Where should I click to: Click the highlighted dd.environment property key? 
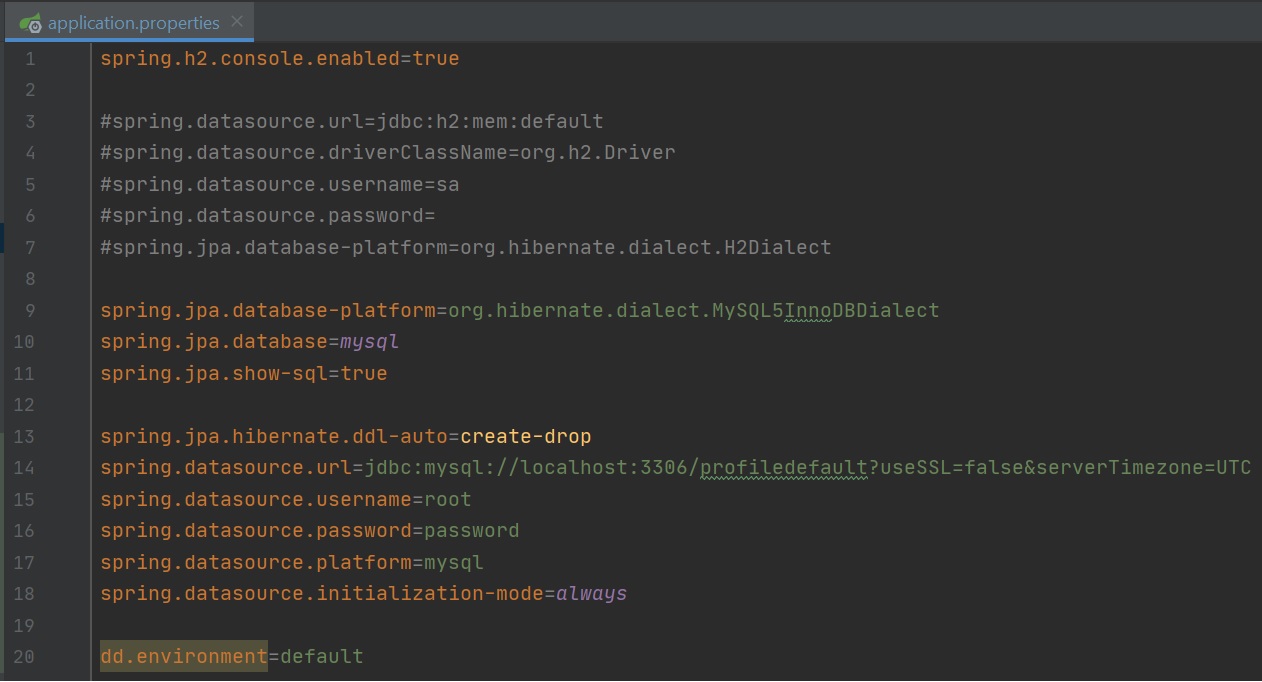(x=183, y=657)
